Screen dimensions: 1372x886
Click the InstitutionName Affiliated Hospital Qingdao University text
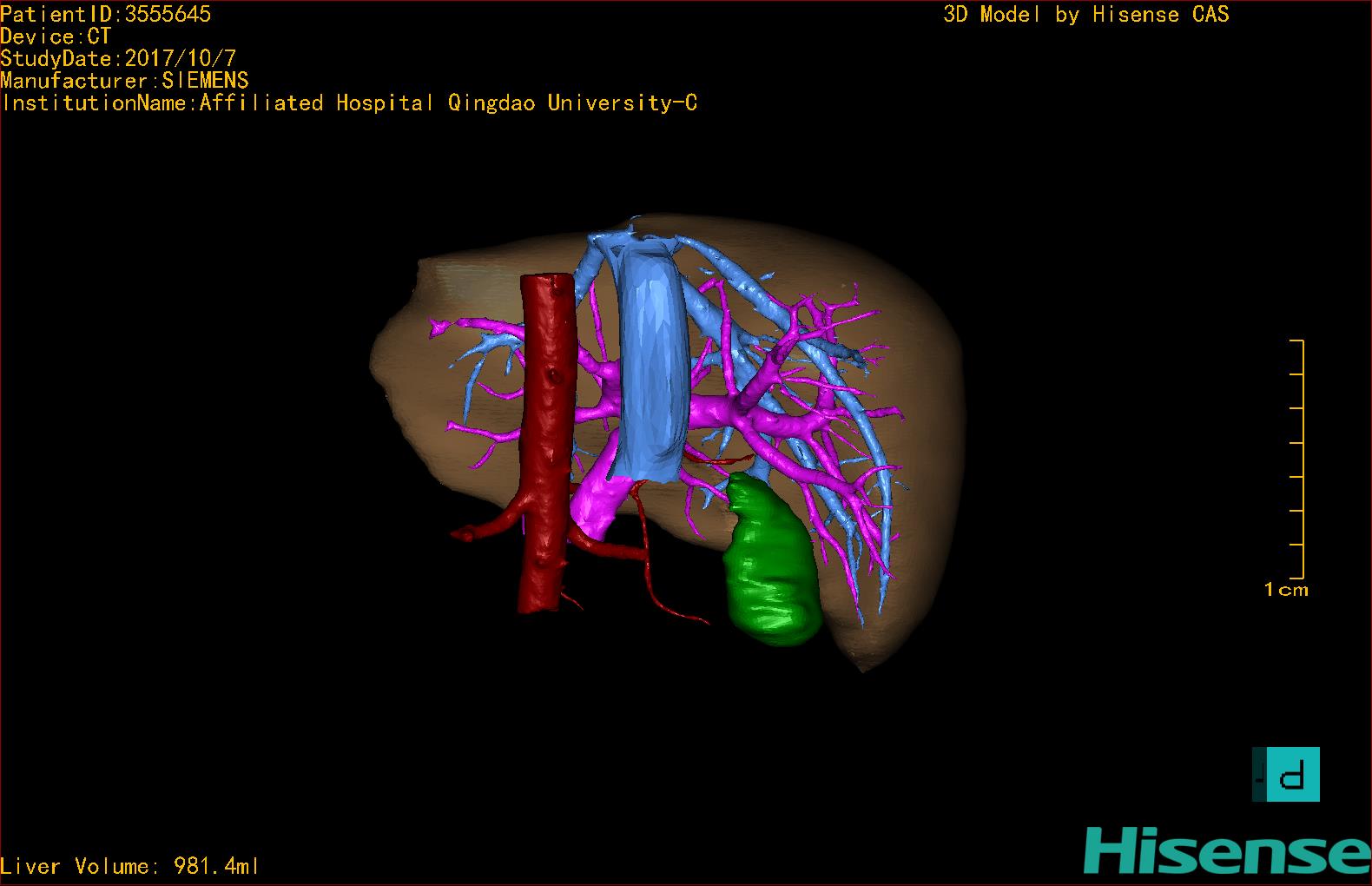[x=350, y=103]
